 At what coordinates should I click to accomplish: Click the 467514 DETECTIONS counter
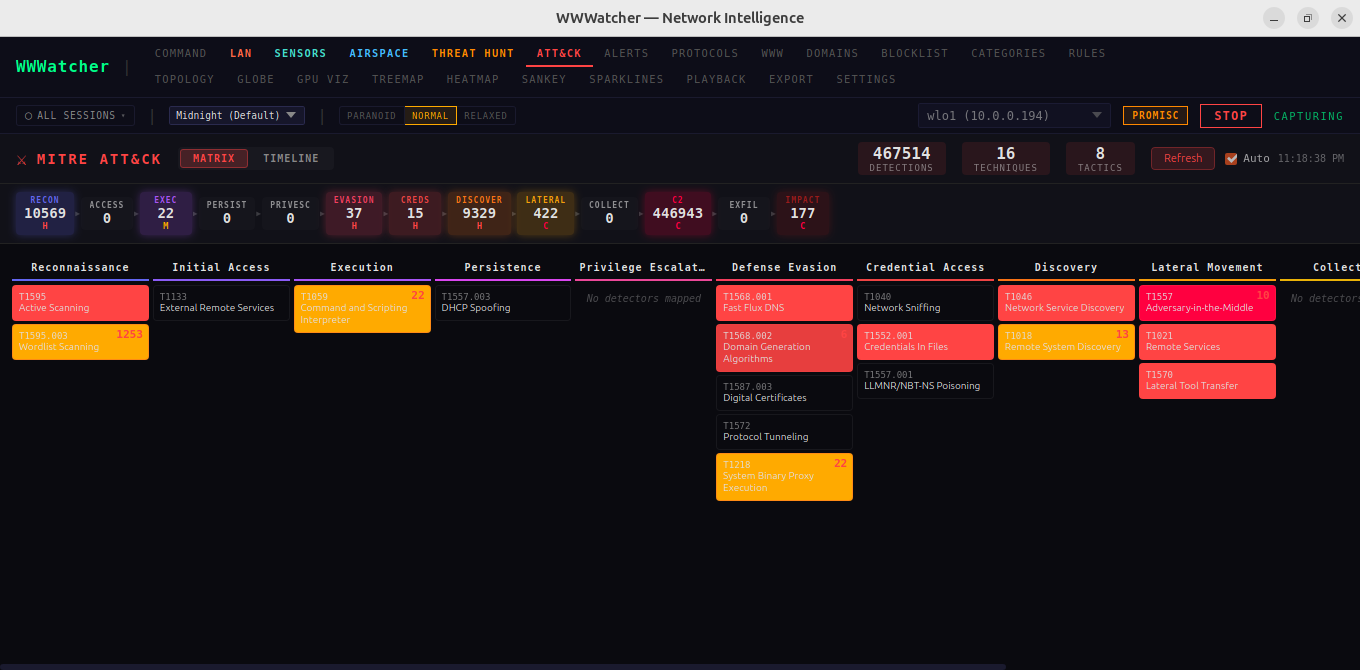(x=901, y=158)
